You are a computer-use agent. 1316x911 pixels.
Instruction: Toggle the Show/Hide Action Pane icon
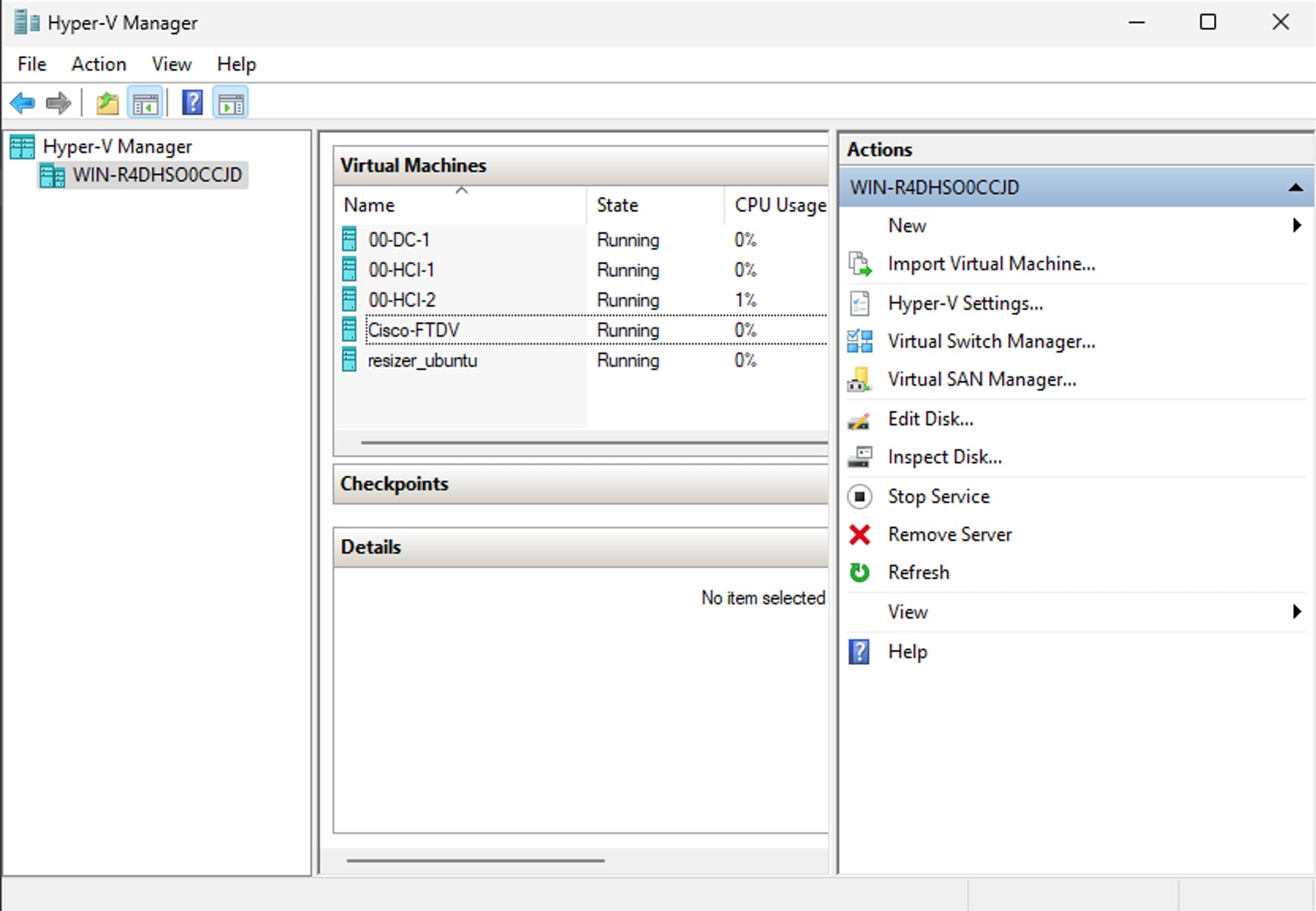point(230,103)
